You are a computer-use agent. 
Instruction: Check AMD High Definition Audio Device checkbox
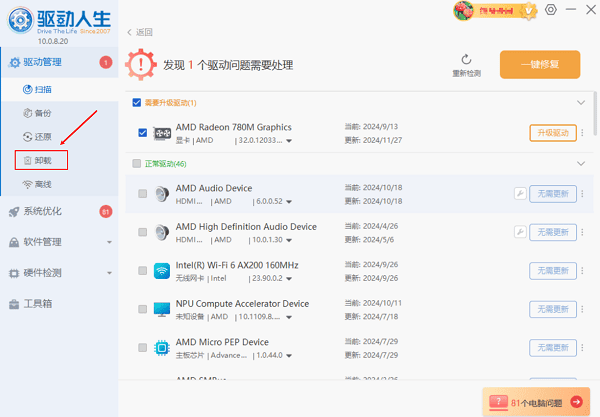click(142, 232)
